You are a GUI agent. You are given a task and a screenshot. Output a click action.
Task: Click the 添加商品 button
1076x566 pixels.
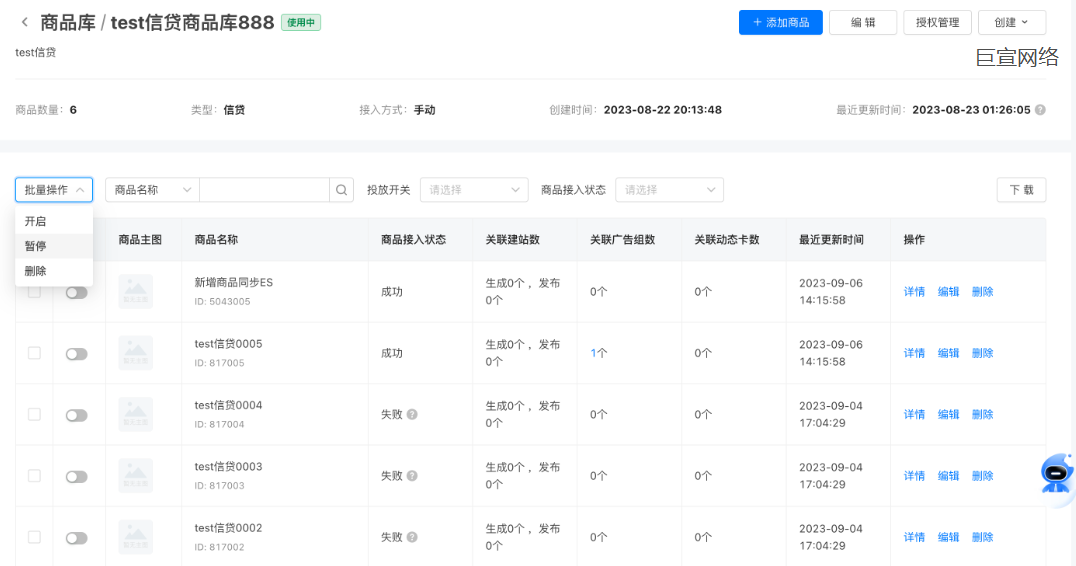tap(780, 23)
